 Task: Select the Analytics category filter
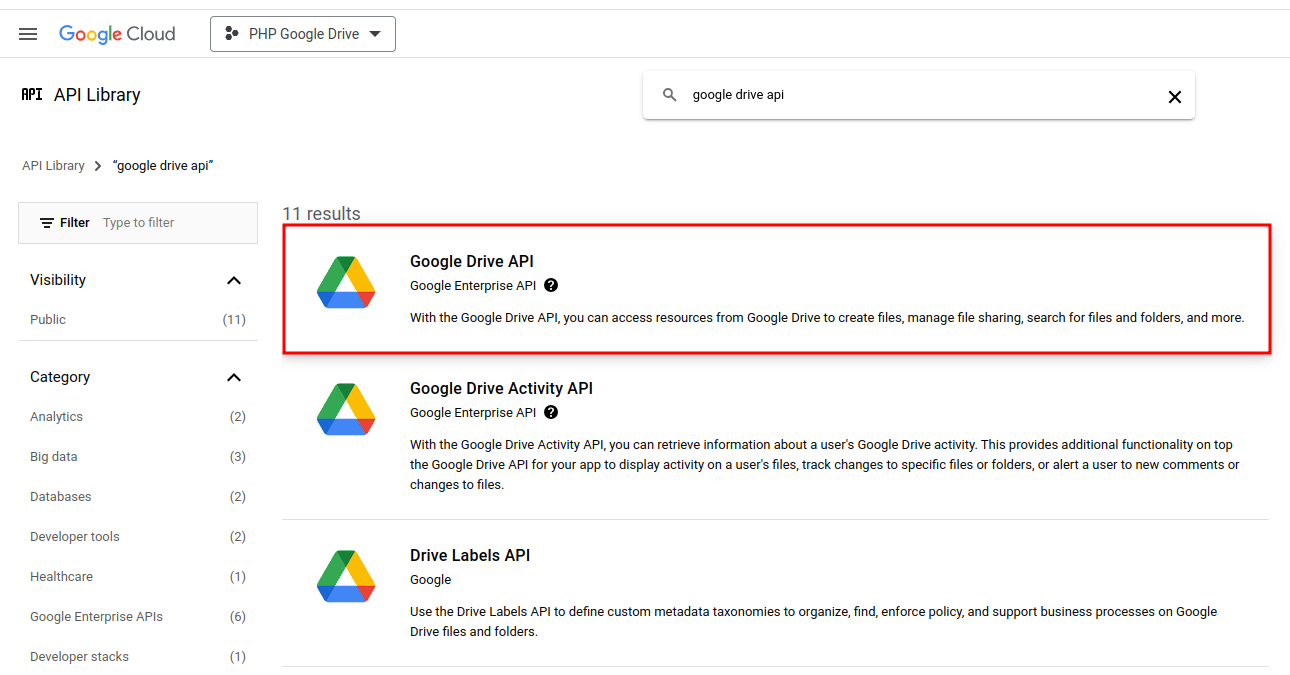point(56,417)
